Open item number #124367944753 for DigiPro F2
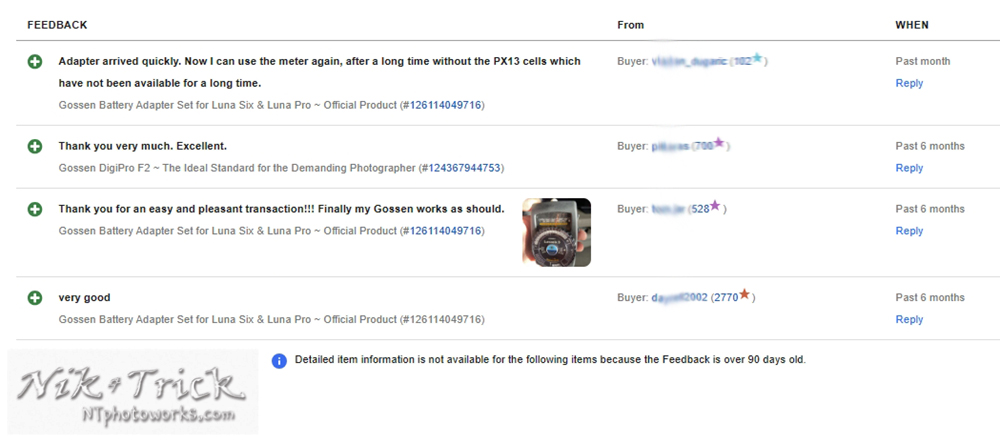The image size is (1000, 444). (x=464, y=168)
